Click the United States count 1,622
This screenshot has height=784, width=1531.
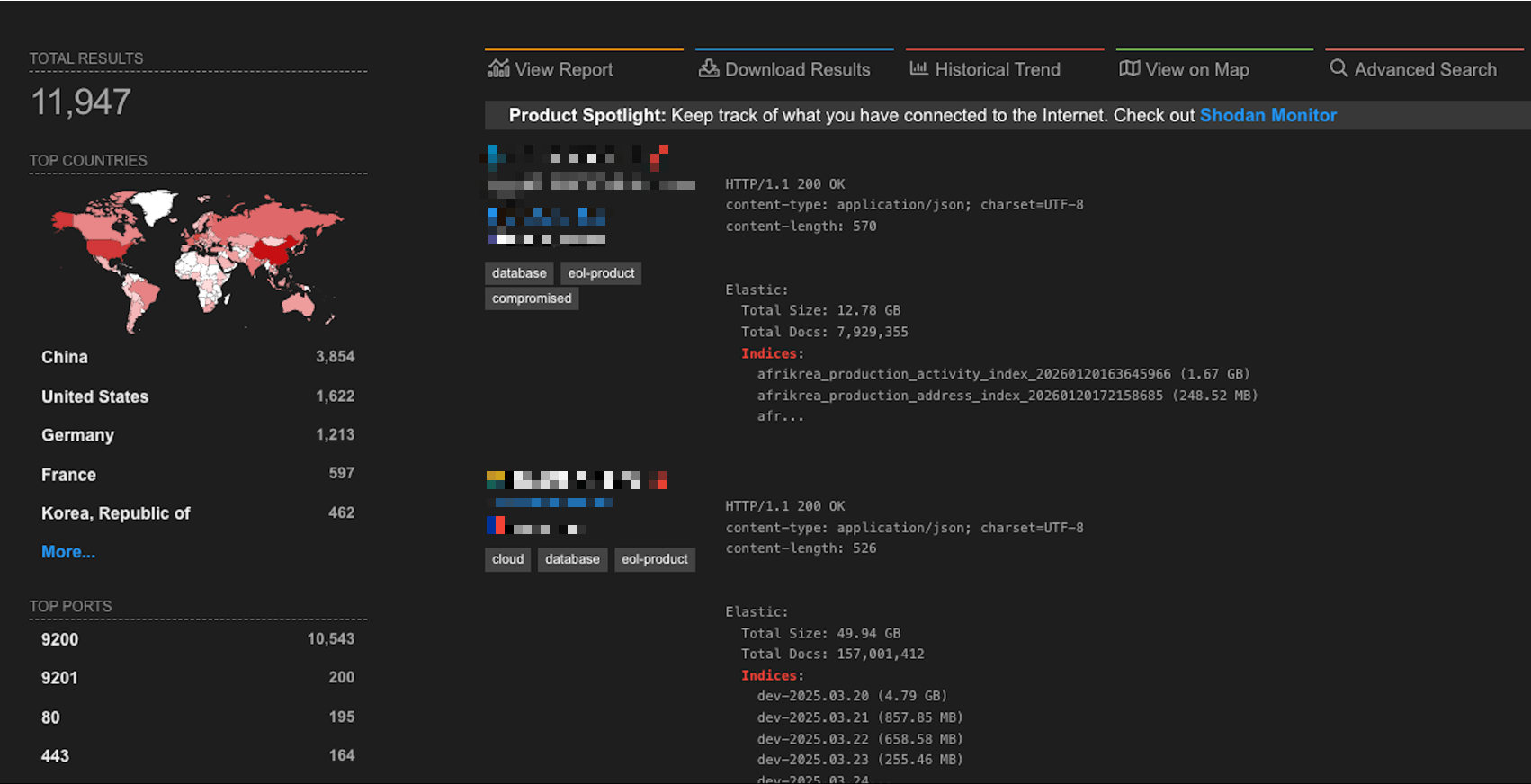[x=335, y=396]
